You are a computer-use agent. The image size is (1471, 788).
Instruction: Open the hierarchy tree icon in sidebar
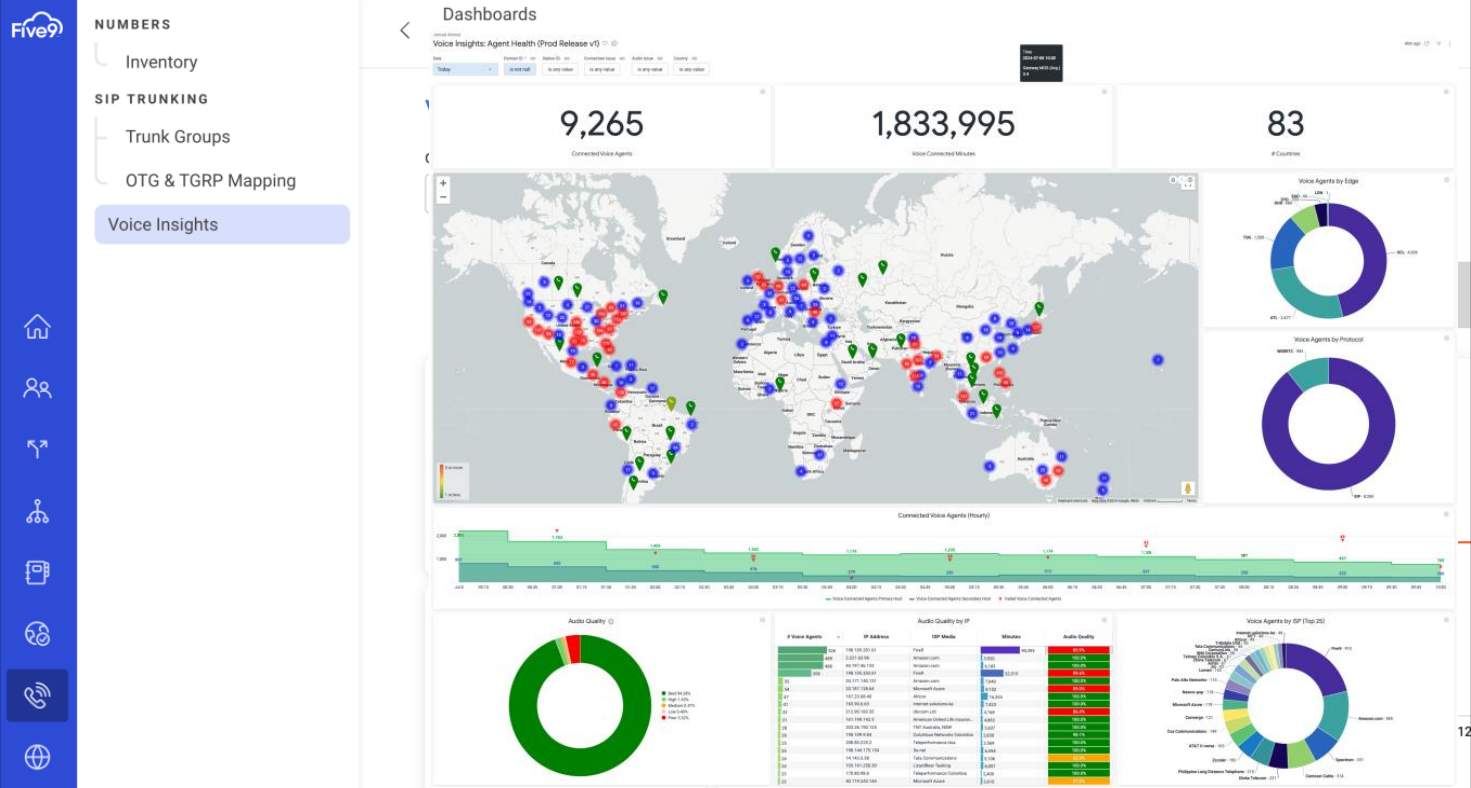click(37, 512)
